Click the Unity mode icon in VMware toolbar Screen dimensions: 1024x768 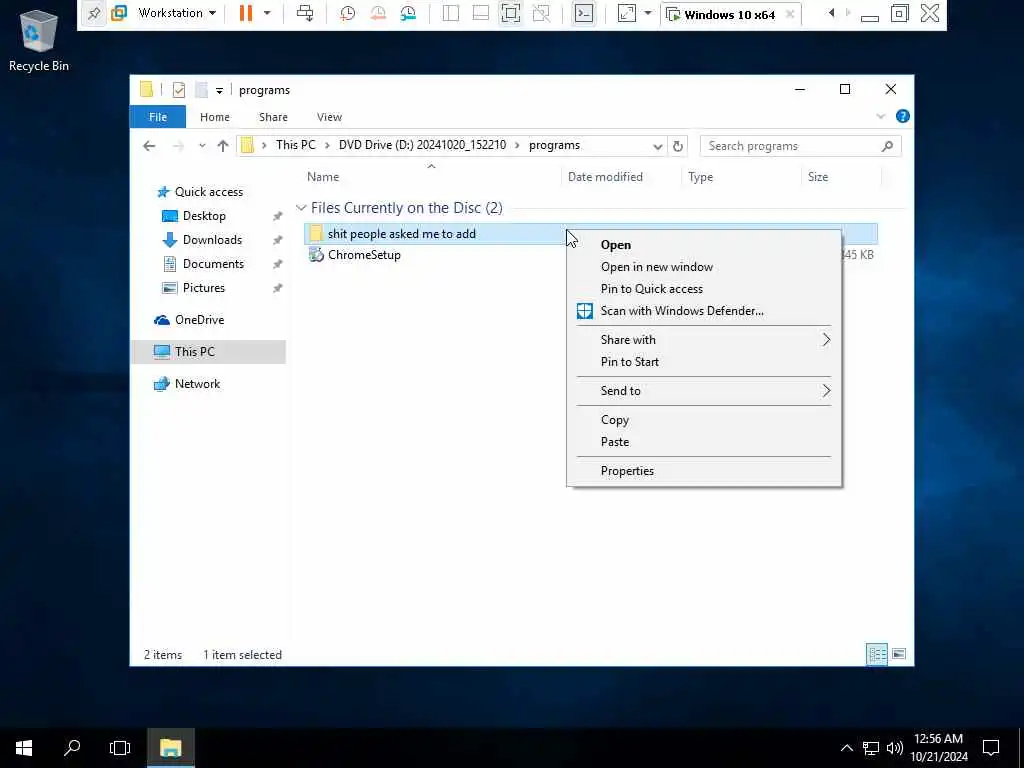(541, 13)
